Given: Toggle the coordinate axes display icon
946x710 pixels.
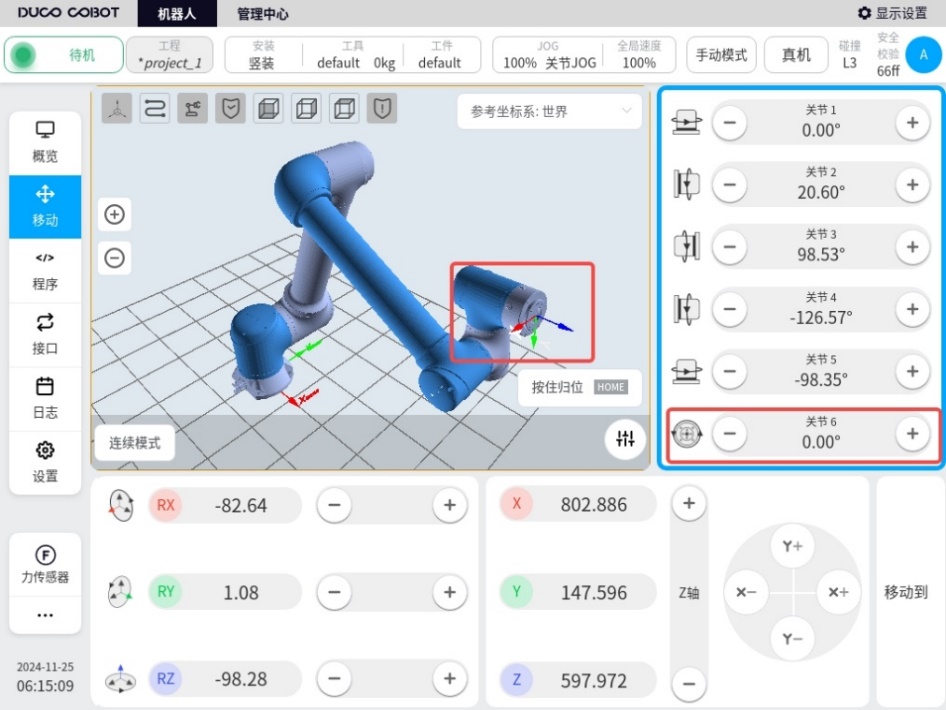Looking at the screenshot, I should (117, 109).
